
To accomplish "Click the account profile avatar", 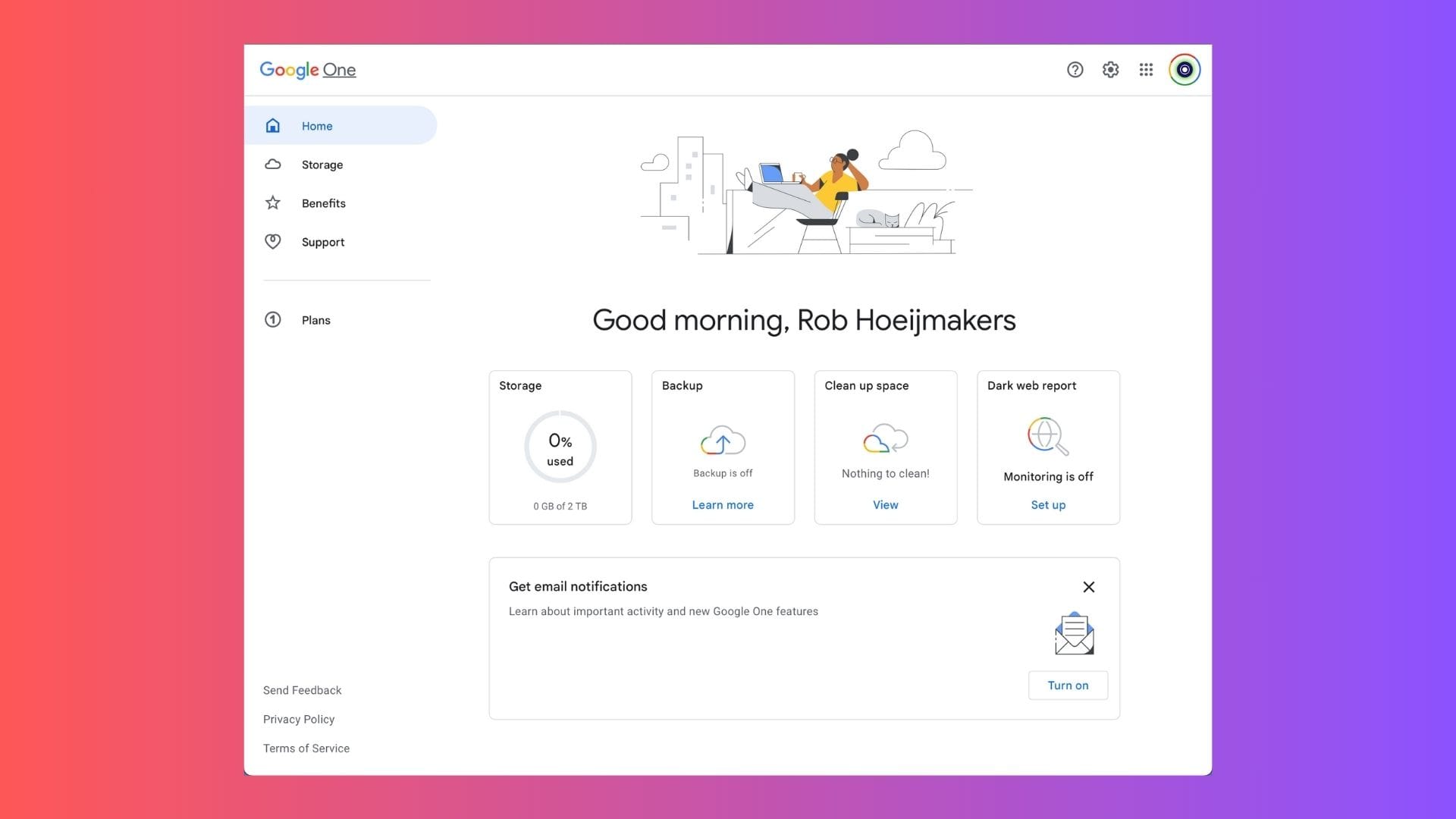I will pyautogui.click(x=1184, y=70).
